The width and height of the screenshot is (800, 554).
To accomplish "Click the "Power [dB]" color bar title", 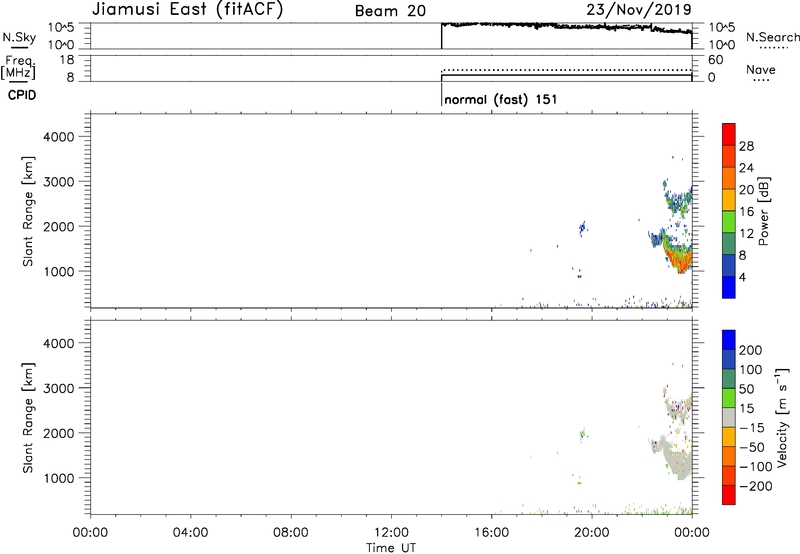I will pyautogui.click(x=763, y=211).
